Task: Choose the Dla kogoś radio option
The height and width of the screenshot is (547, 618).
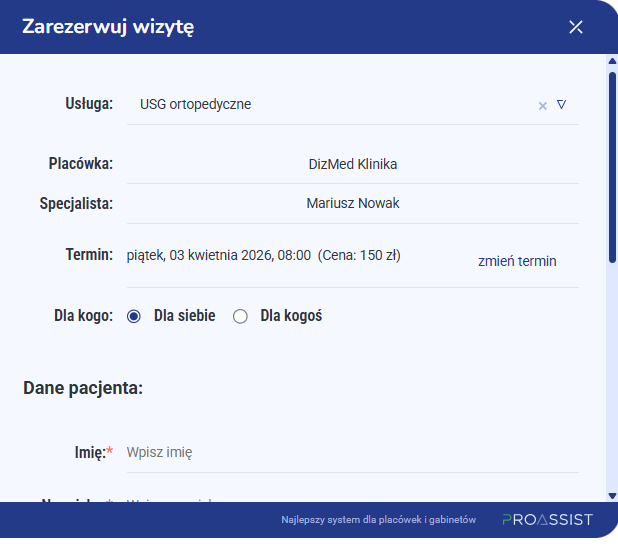Action: (x=240, y=316)
